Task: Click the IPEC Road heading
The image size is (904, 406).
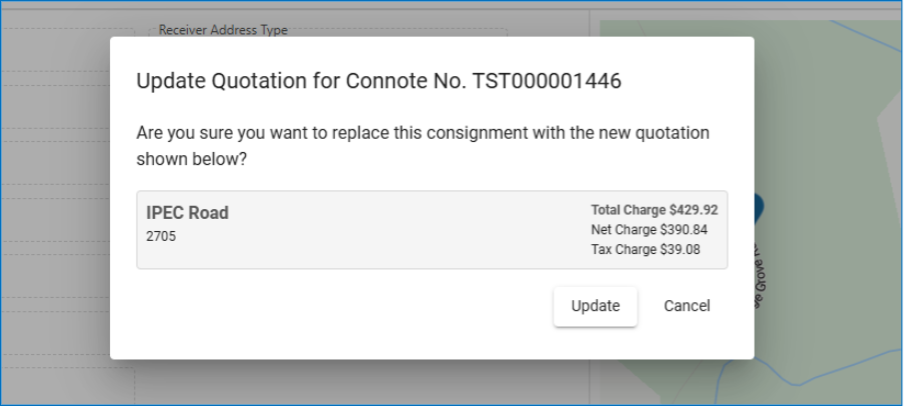Action: click(x=187, y=213)
